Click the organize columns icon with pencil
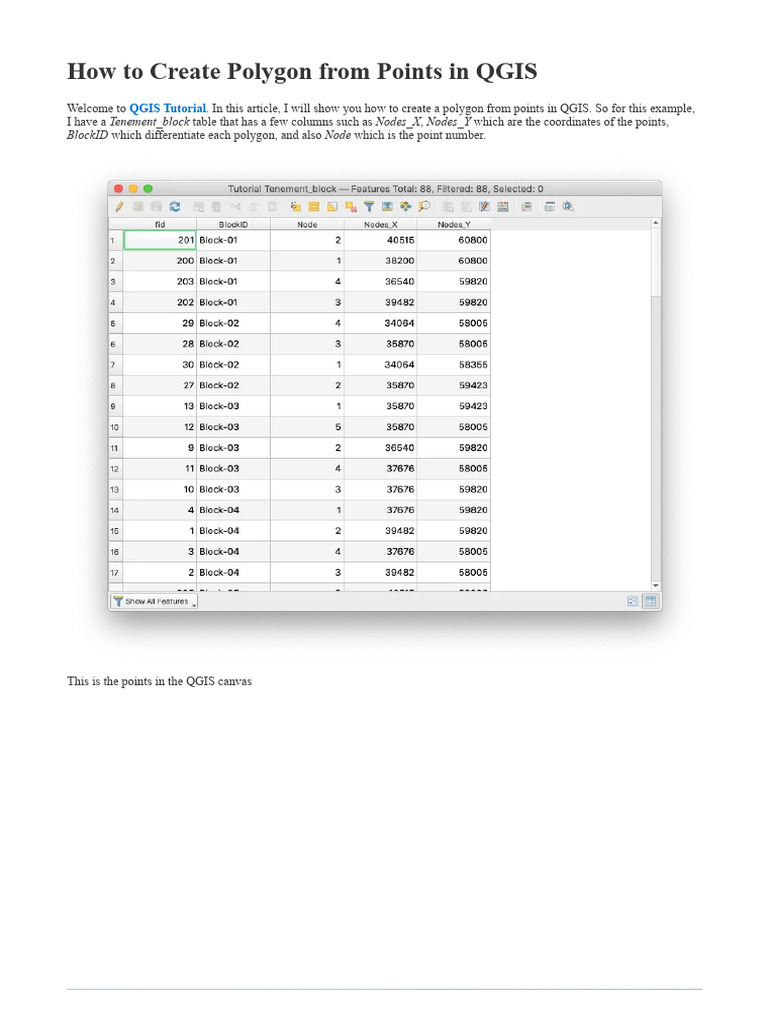This screenshot has height=1024, width=768. click(484, 206)
